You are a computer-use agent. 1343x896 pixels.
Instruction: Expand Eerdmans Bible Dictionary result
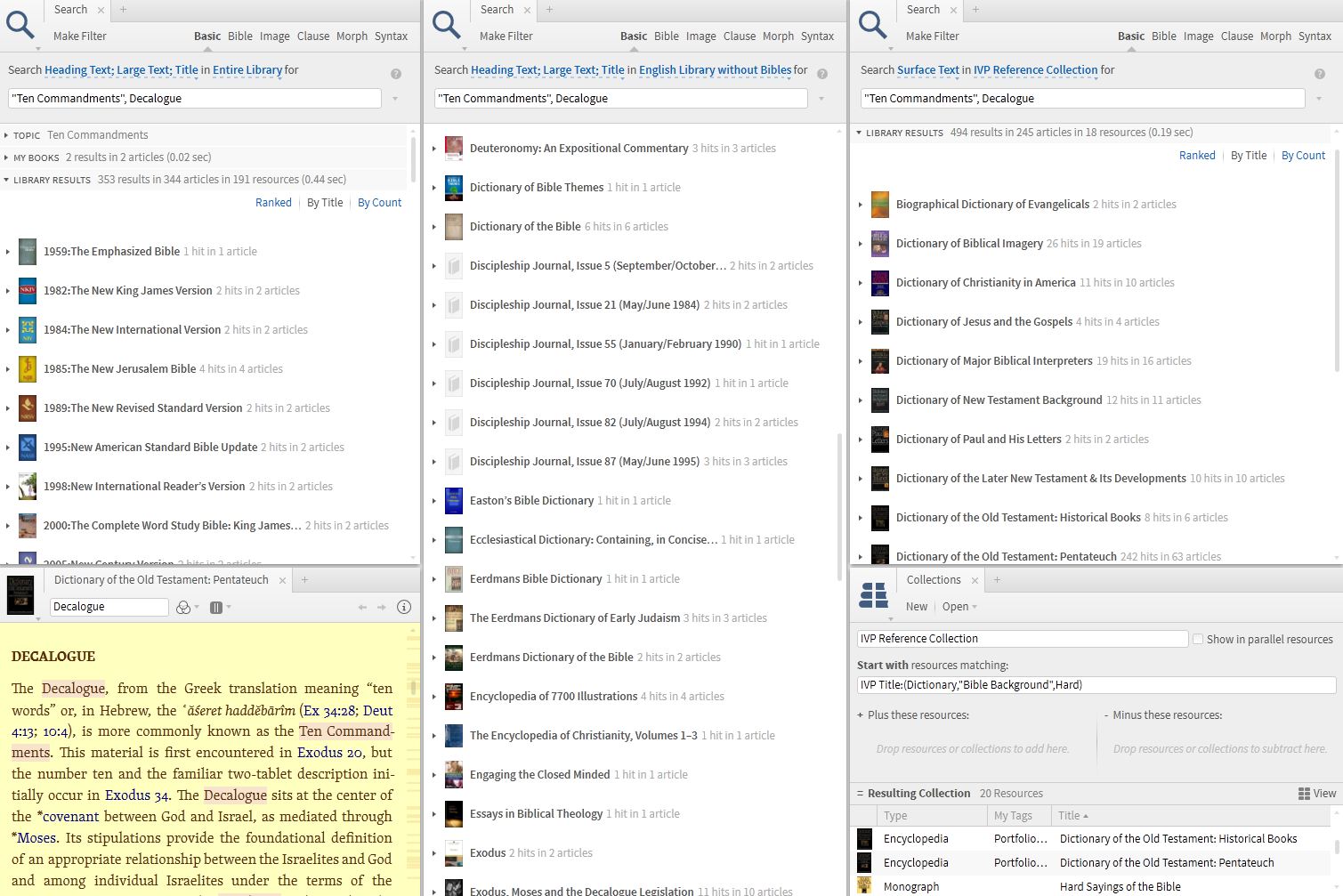coord(434,579)
